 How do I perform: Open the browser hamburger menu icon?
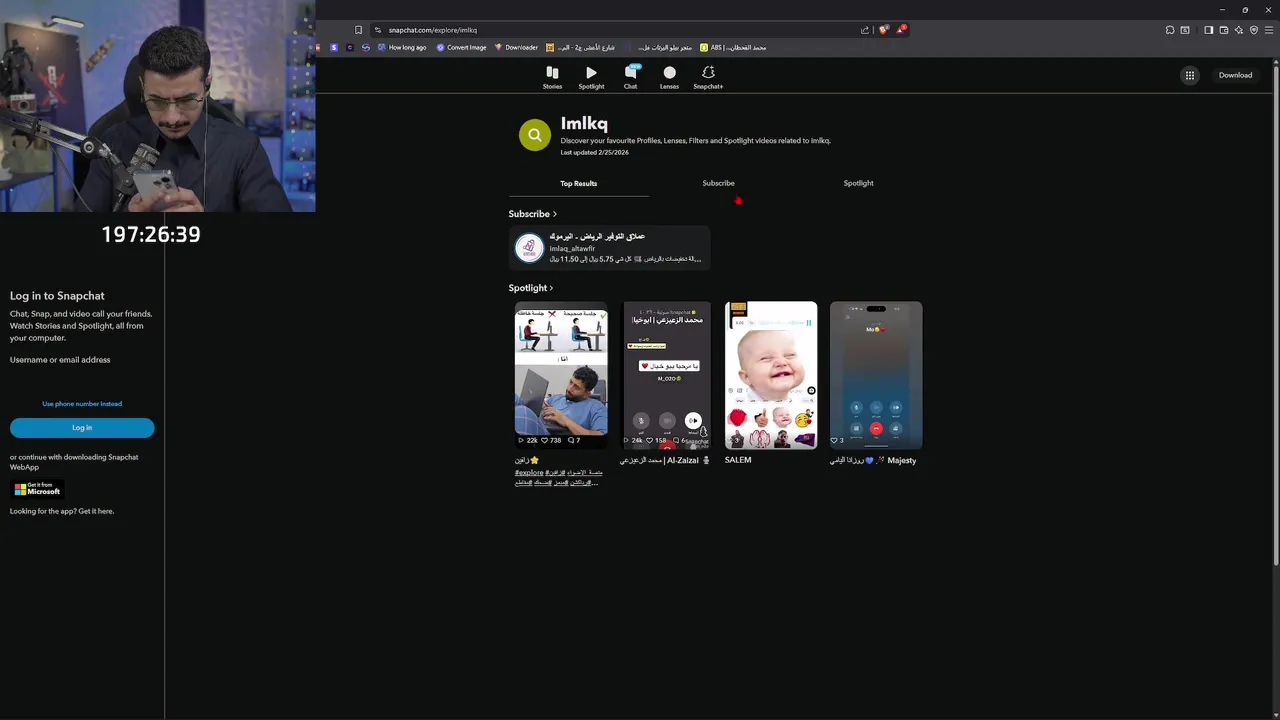point(1269,30)
